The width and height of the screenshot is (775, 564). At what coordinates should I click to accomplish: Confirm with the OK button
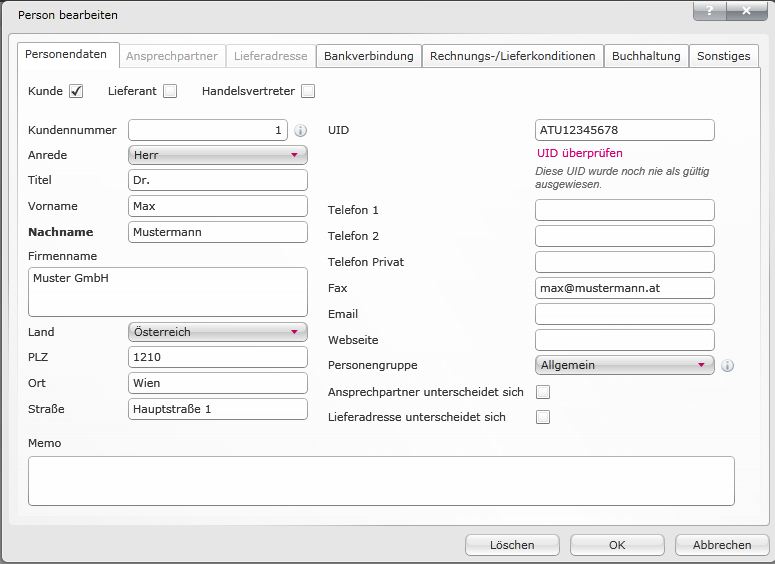pyautogui.click(x=617, y=545)
